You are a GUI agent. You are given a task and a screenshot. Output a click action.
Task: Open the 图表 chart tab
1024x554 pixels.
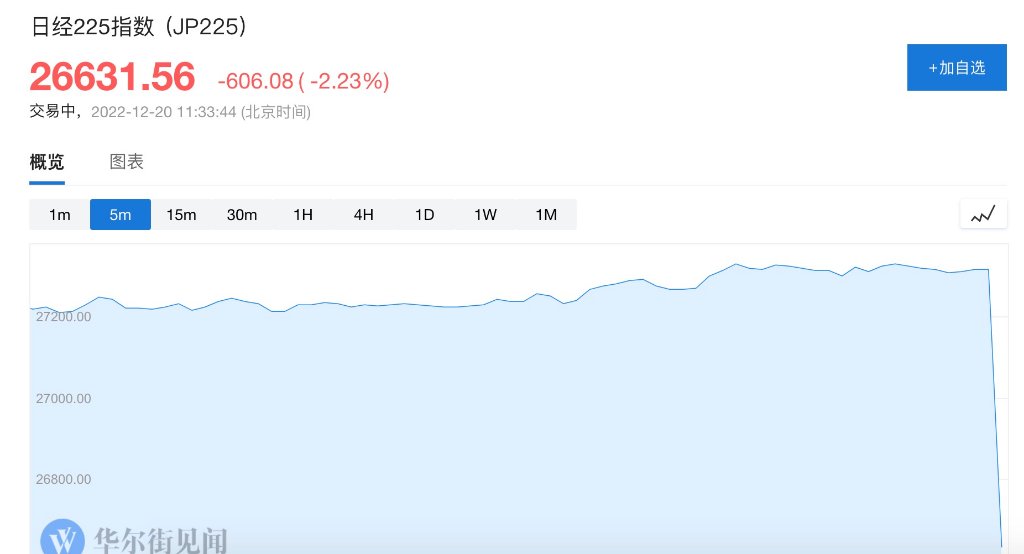[x=126, y=162]
